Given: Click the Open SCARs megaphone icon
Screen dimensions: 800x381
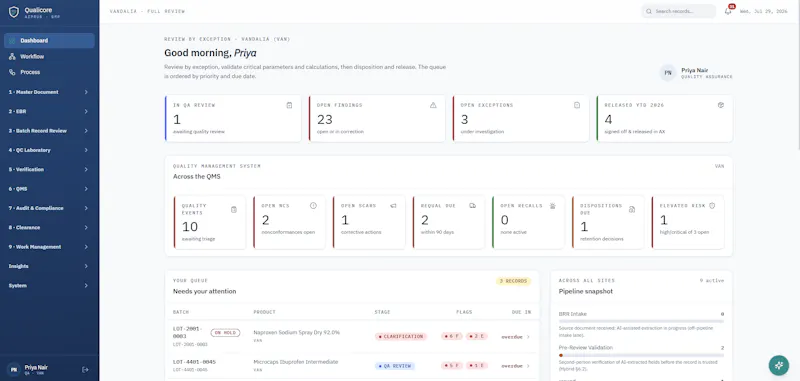Looking at the screenshot, I should pyautogui.click(x=393, y=206).
